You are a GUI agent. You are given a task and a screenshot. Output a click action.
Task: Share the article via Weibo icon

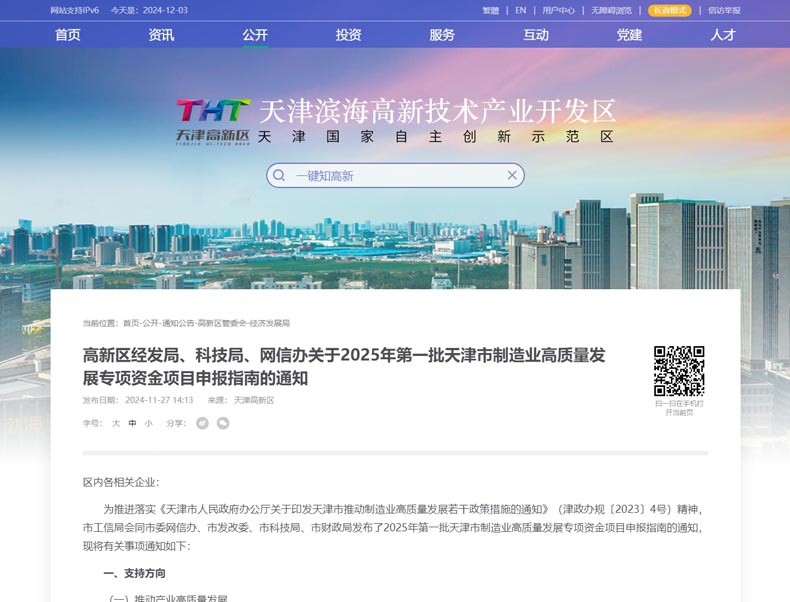tap(203, 423)
